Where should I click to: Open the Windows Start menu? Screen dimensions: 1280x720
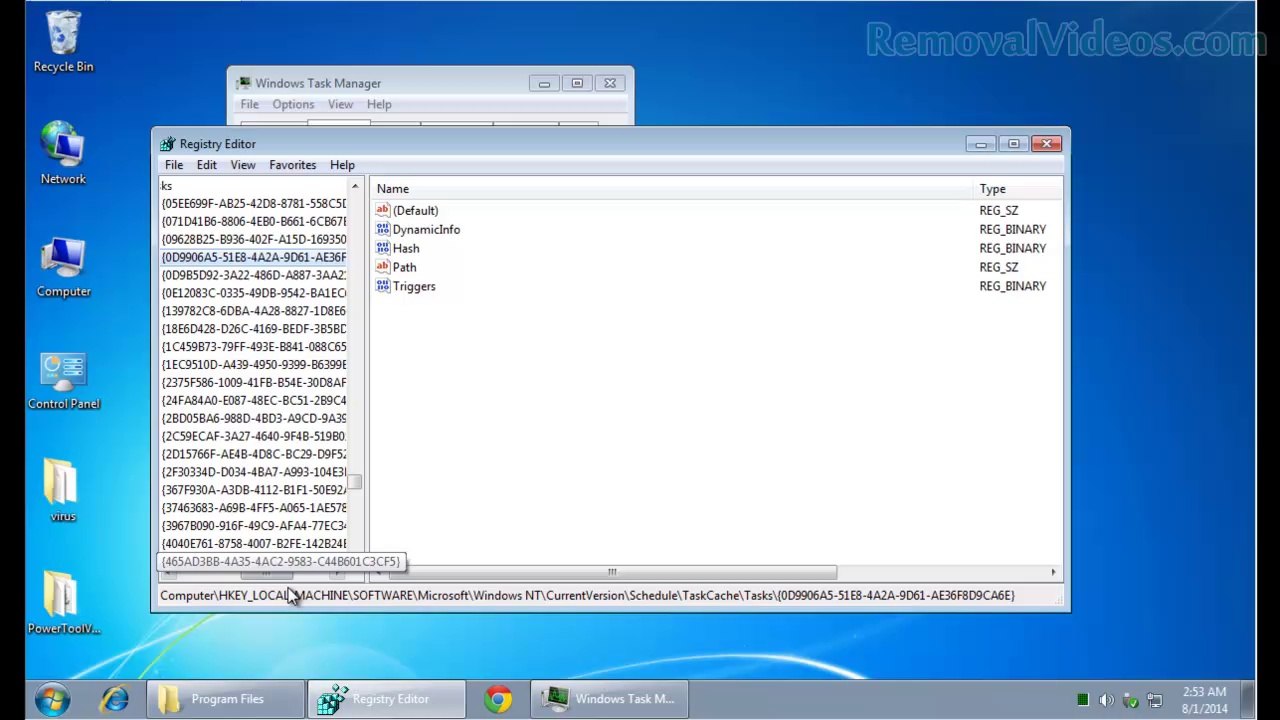pos(52,699)
